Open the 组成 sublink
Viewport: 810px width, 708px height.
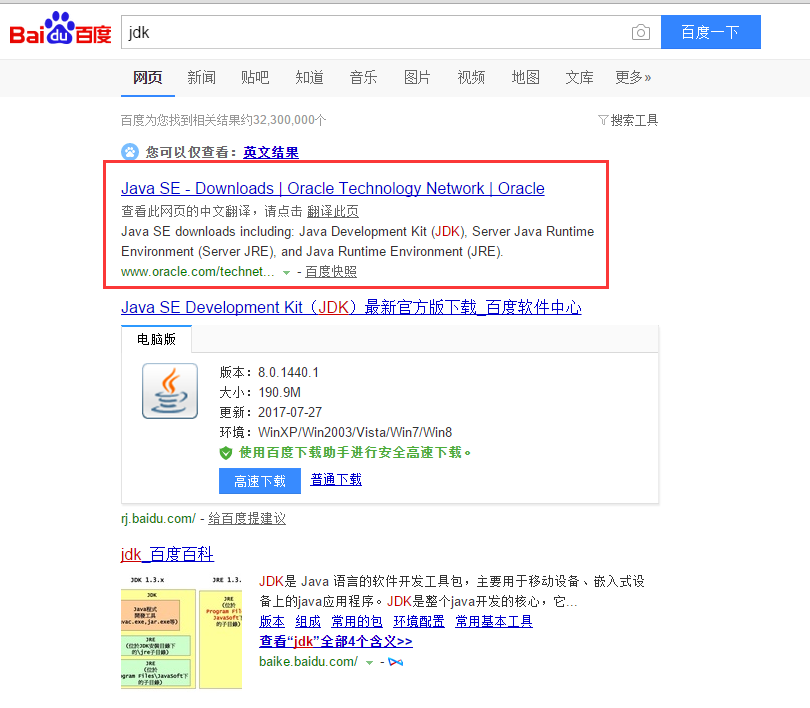tap(308, 621)
